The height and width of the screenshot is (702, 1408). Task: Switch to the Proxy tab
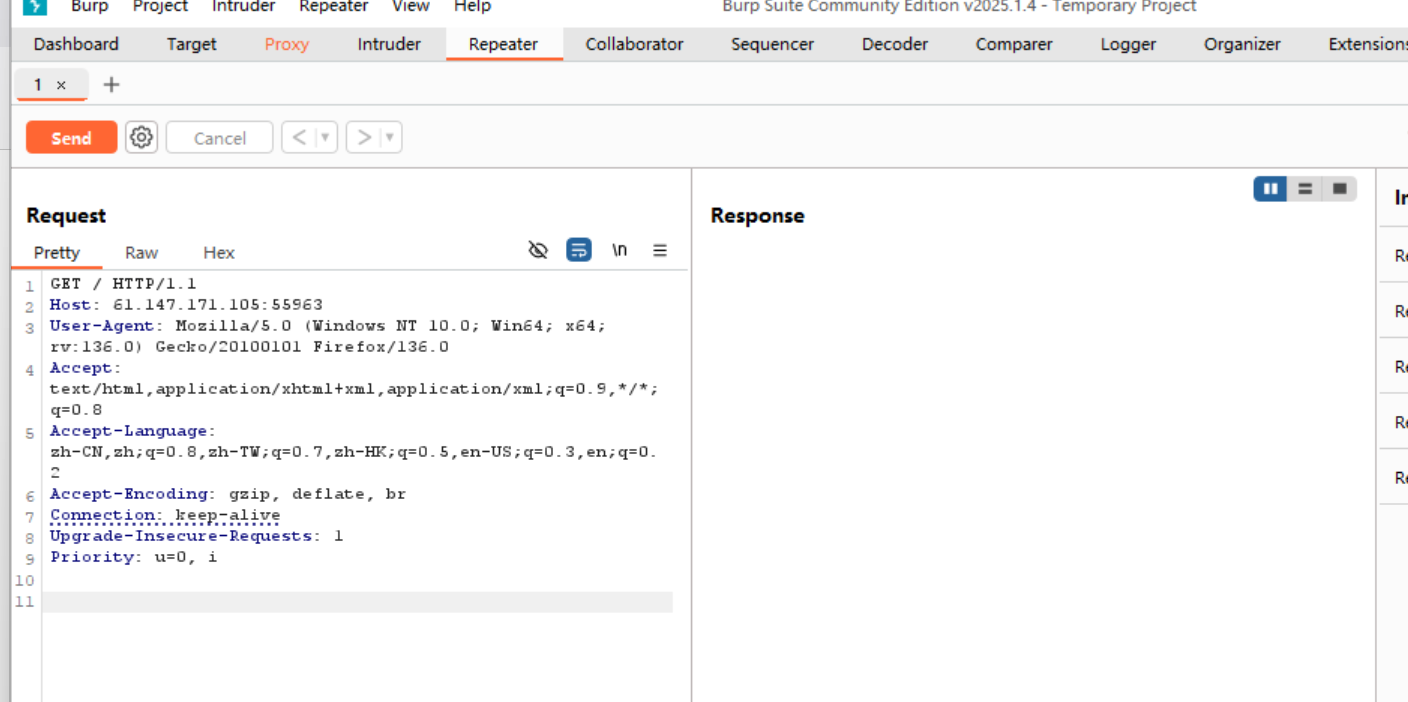point(287,44)
